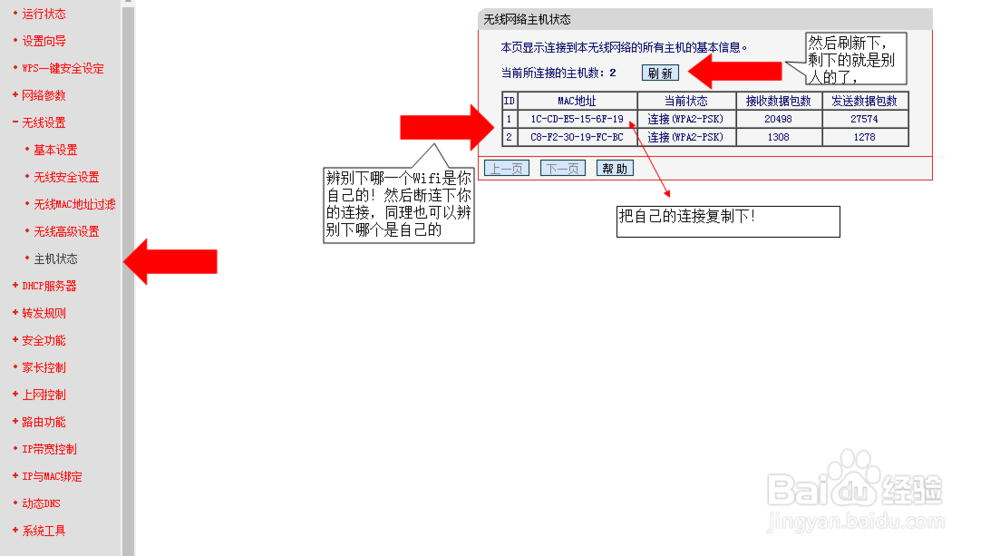Open 家长控制 menu item

tap(43, 367)
